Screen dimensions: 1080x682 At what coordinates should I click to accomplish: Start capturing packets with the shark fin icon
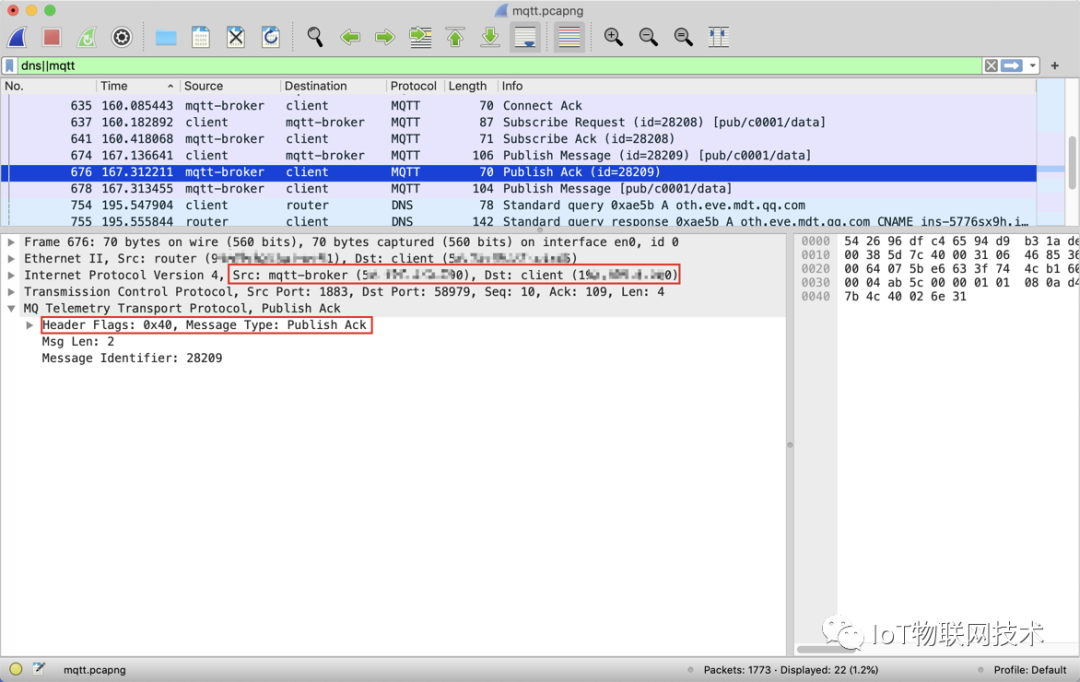[x=17, y=38]
